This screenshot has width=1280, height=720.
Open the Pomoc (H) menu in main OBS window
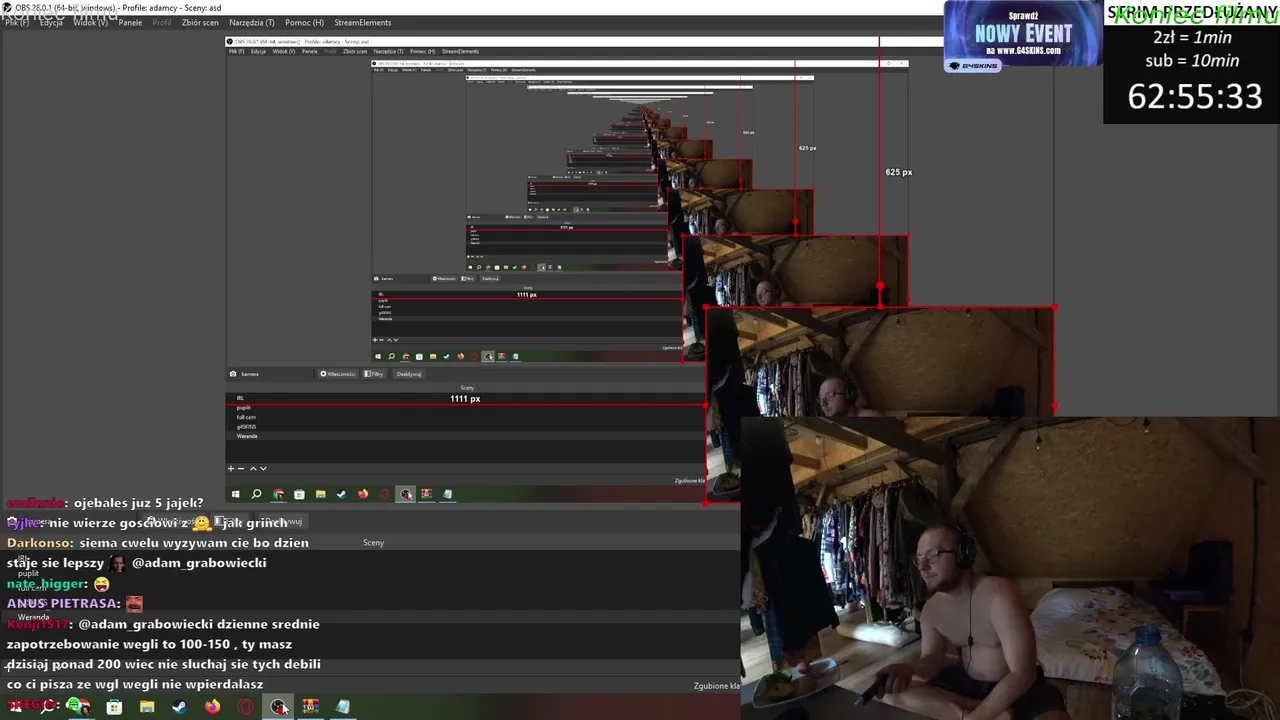[x=304, y=22]
